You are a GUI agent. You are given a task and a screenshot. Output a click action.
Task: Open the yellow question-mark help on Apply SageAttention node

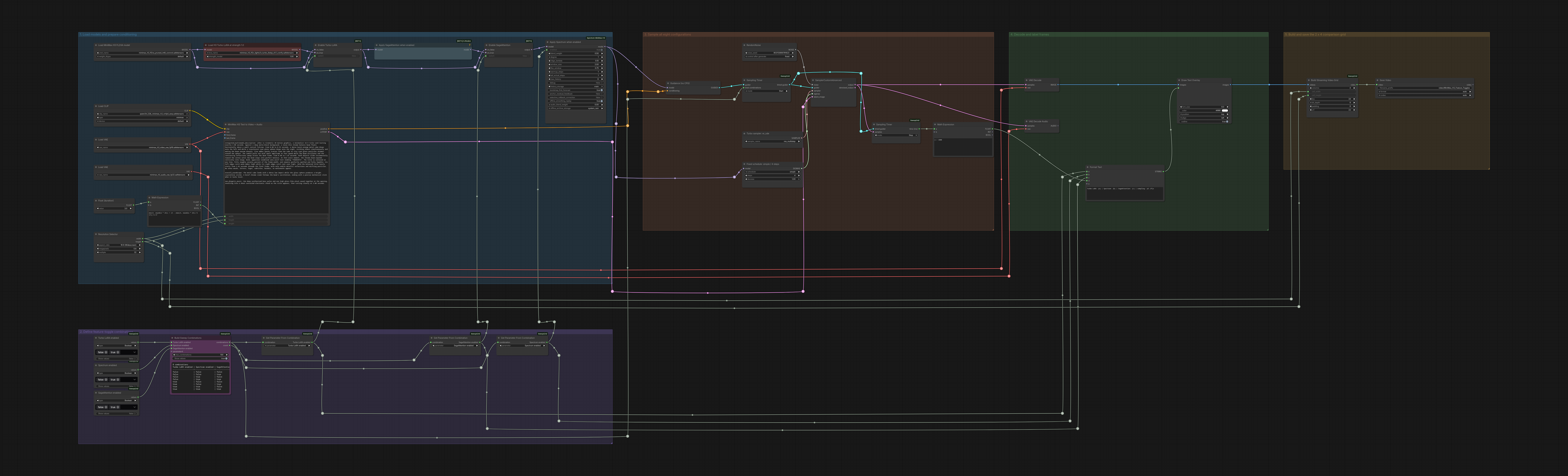470,45
